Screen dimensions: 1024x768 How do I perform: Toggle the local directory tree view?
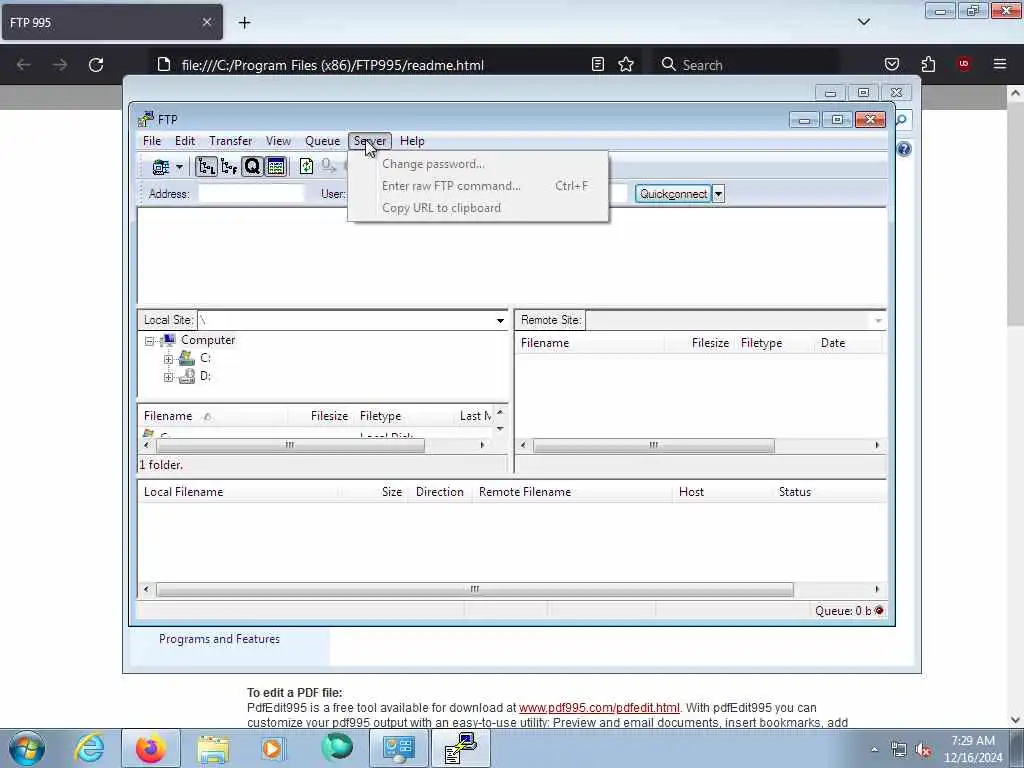[206, 167]
